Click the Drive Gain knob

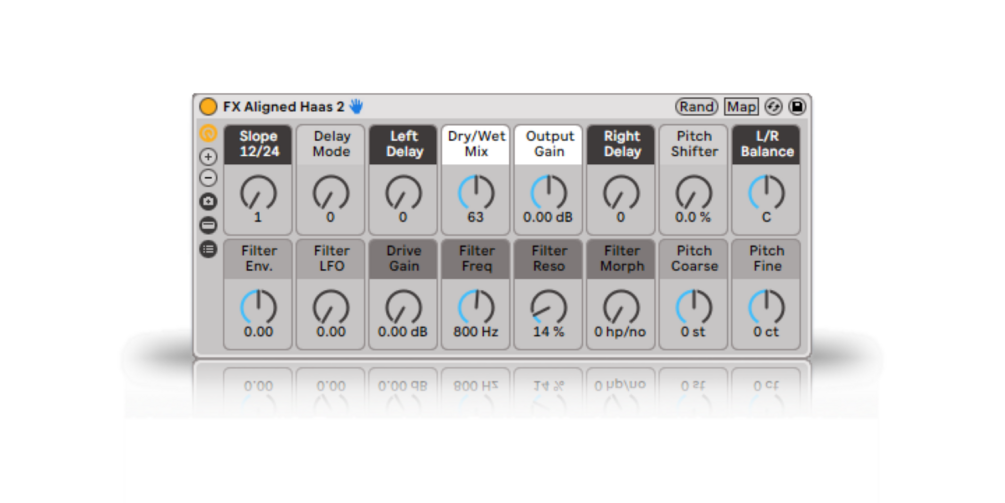[403, 307]
